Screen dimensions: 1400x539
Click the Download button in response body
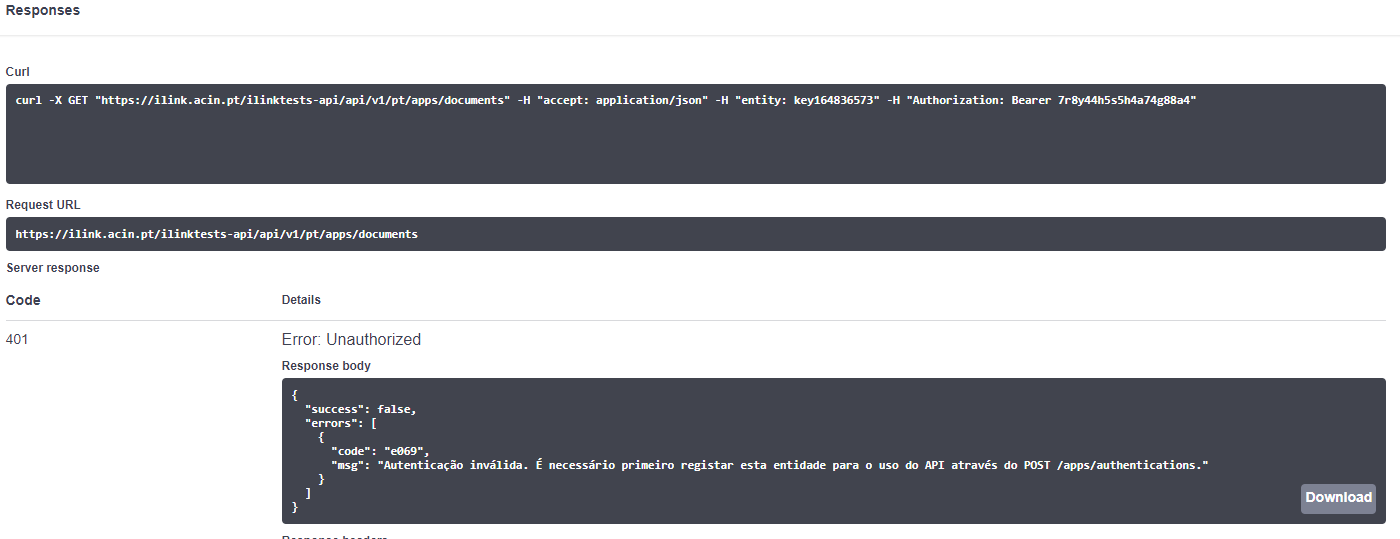coord(1338,498)
